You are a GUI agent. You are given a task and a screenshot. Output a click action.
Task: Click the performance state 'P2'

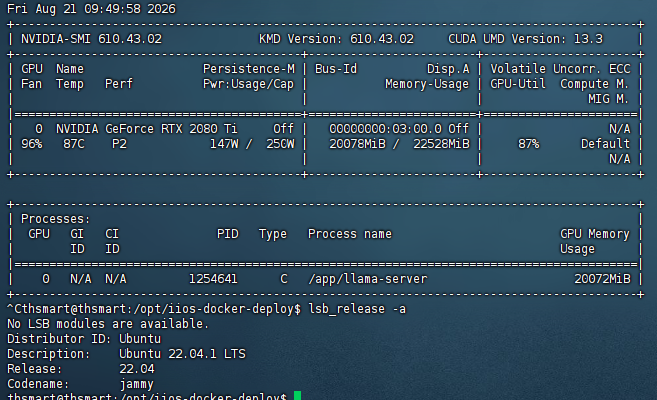coord(119,144)
